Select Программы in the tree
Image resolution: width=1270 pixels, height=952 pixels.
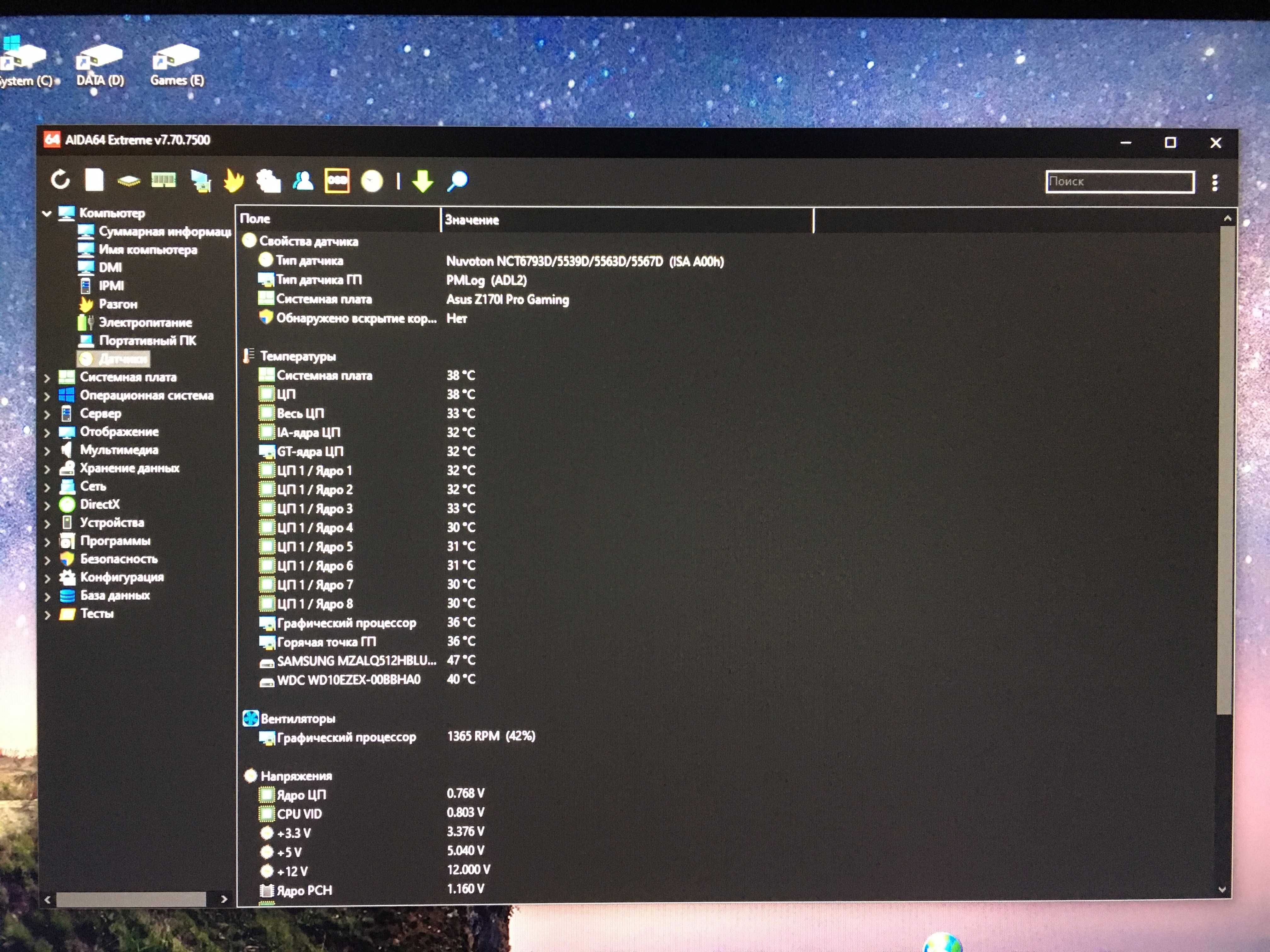click(x=115, y=541)
